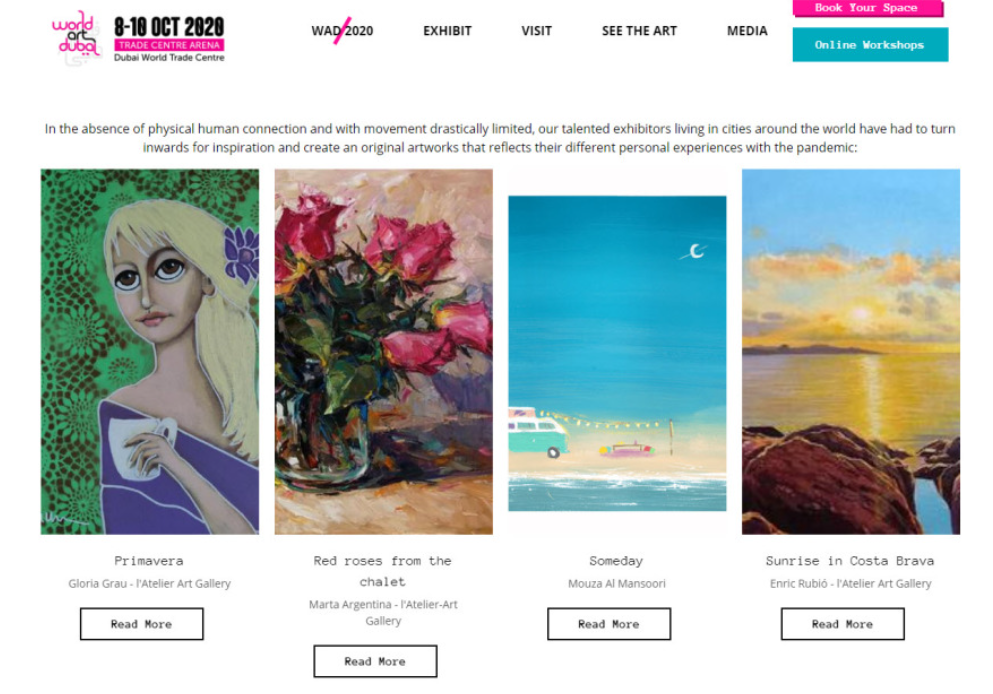Image resolution: width=993 pixels, height=694 pixels.
Task: Open the Red roses painting image
Action: [x=384, y=351]
